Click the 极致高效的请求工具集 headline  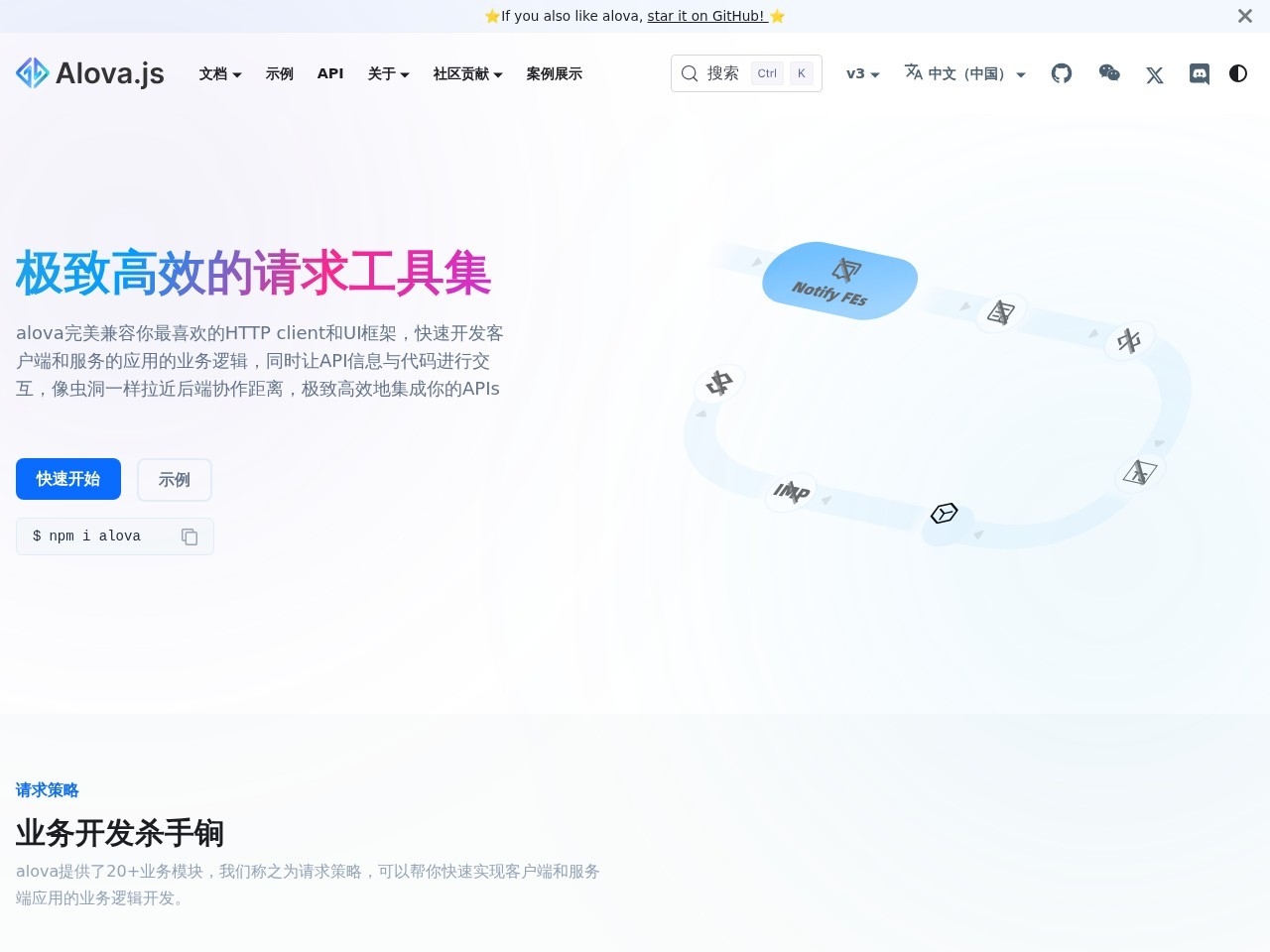click(254, 274)
